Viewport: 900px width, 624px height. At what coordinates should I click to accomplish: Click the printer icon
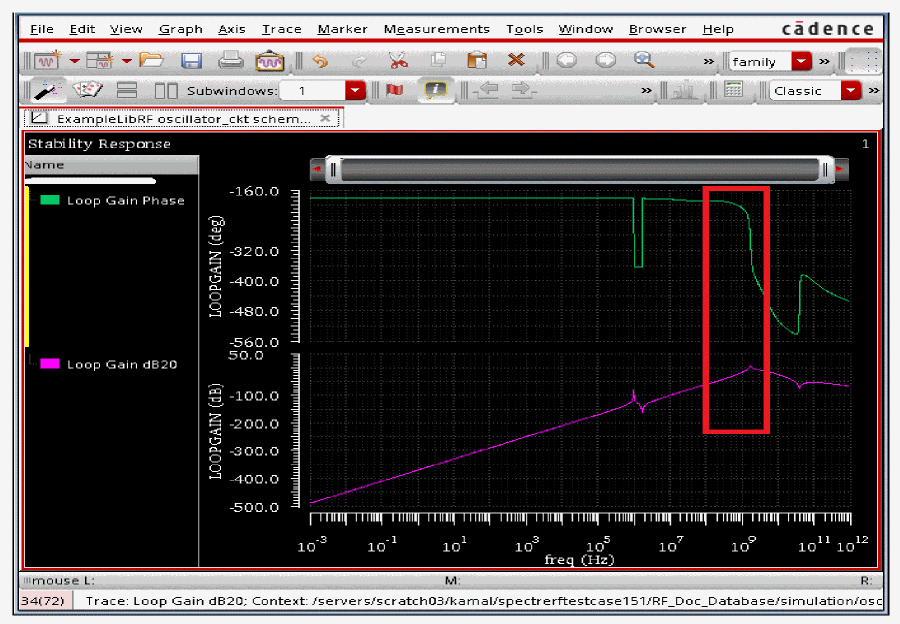pyautogui.click(x=230, y=61)
